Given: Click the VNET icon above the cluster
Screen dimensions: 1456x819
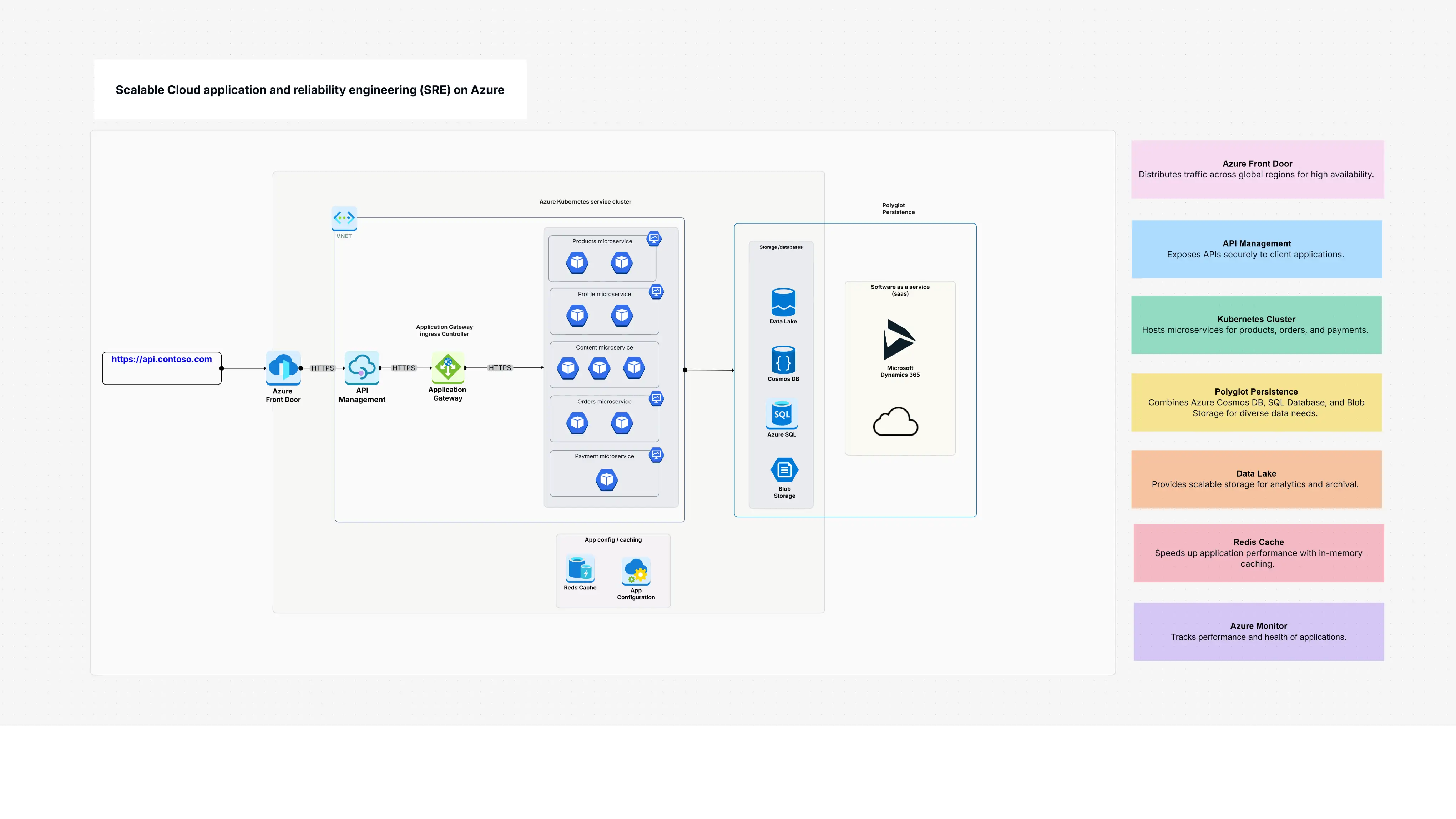Looking at the screenshot, I should (x=344, y=218).
